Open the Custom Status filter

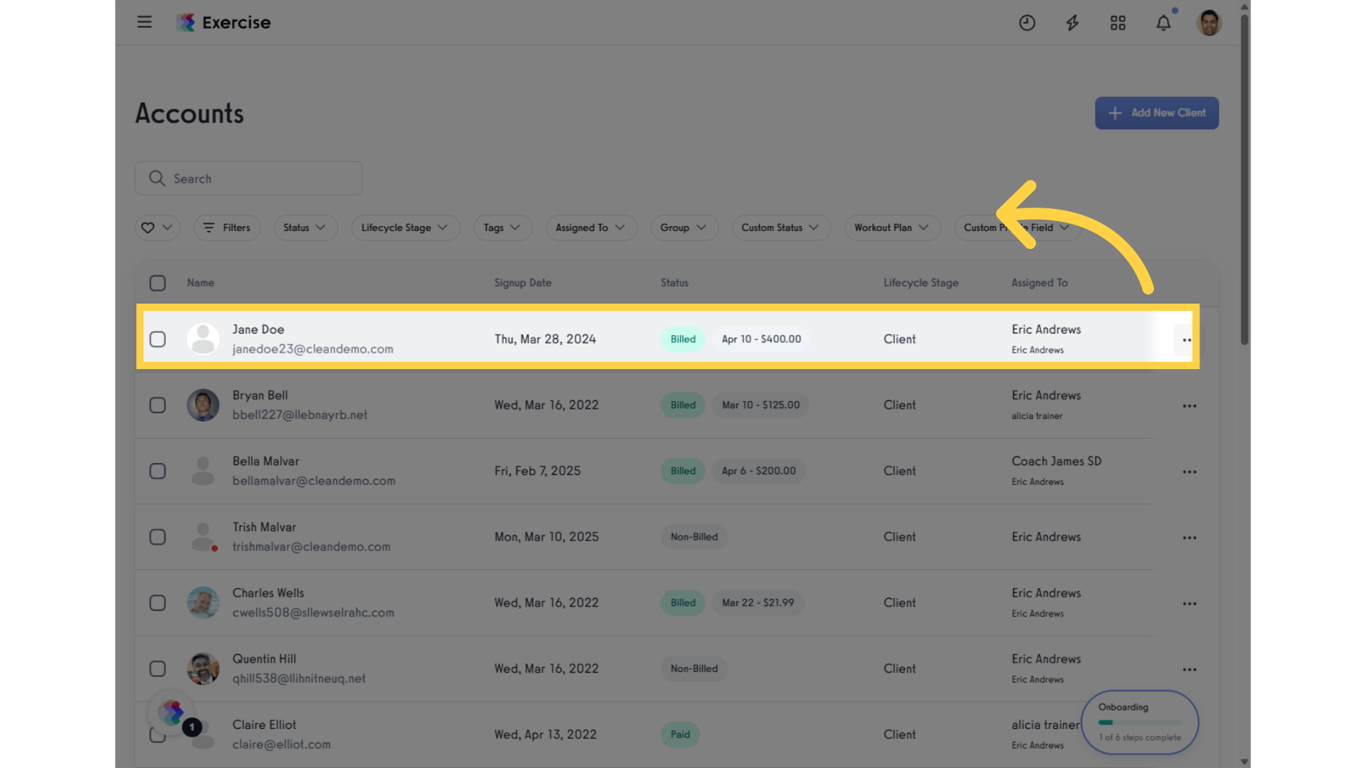781,227
